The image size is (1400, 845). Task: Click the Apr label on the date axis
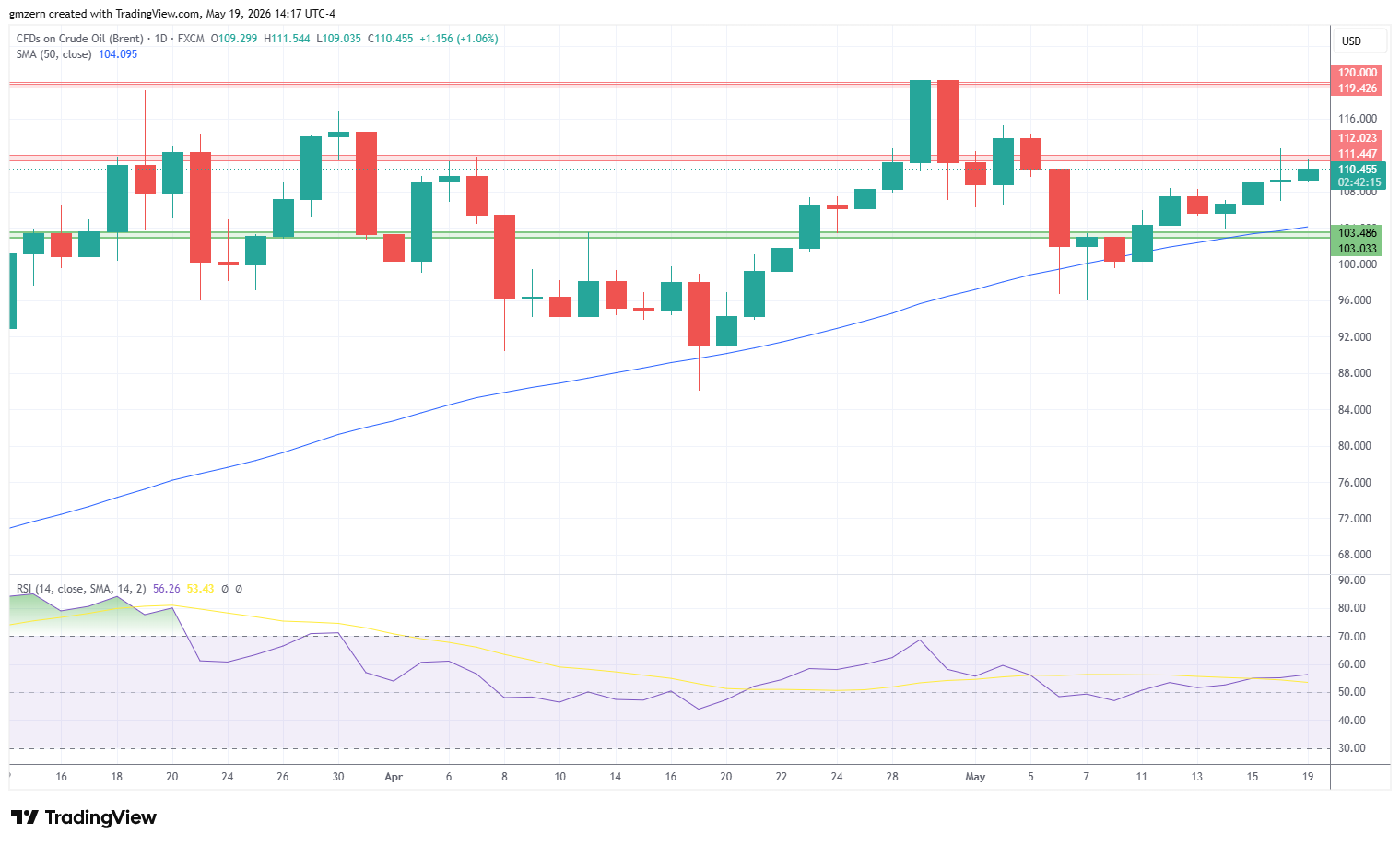[394, 777]
